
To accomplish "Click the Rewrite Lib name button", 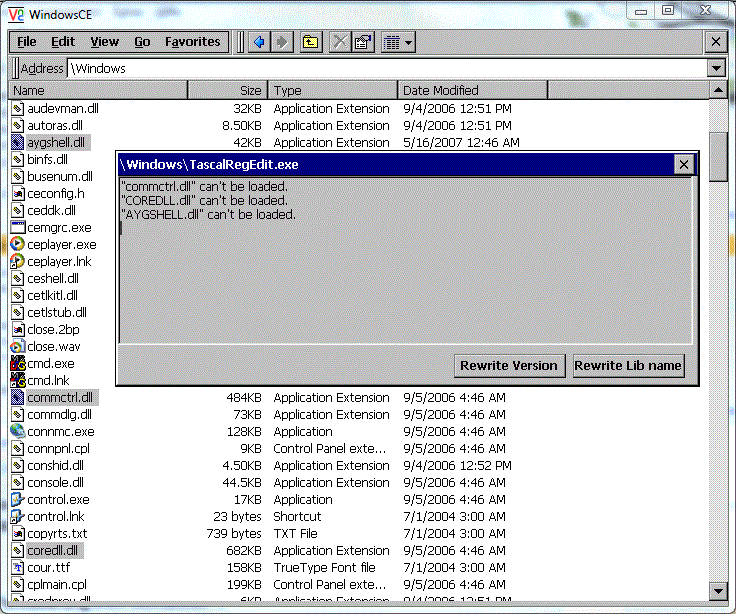I will click(x=629, y=365).
